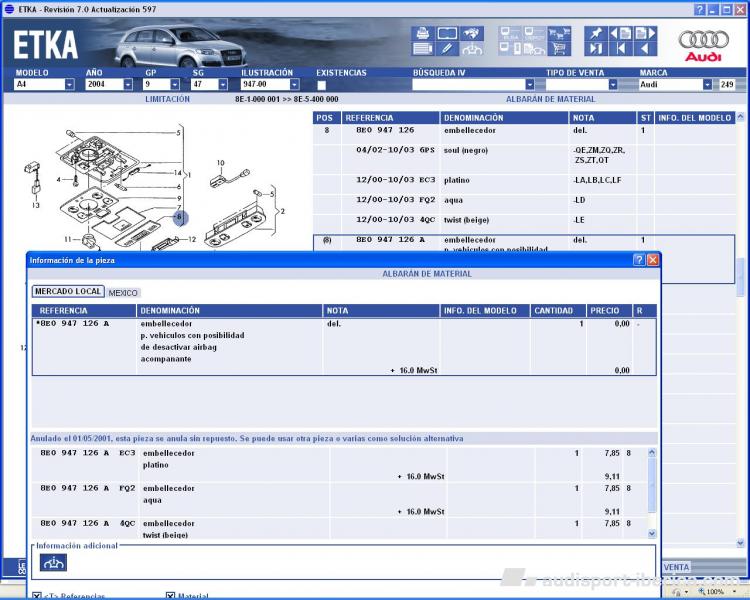The width and height of the screenshot is (750, 600).
Task: Click the multiple shopping carts icon
Action: tap(559, 33)
